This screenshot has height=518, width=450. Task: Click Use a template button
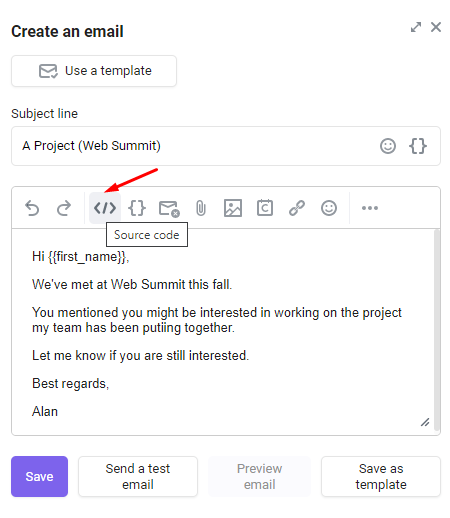pyautogui.click(x=94, y=71)
